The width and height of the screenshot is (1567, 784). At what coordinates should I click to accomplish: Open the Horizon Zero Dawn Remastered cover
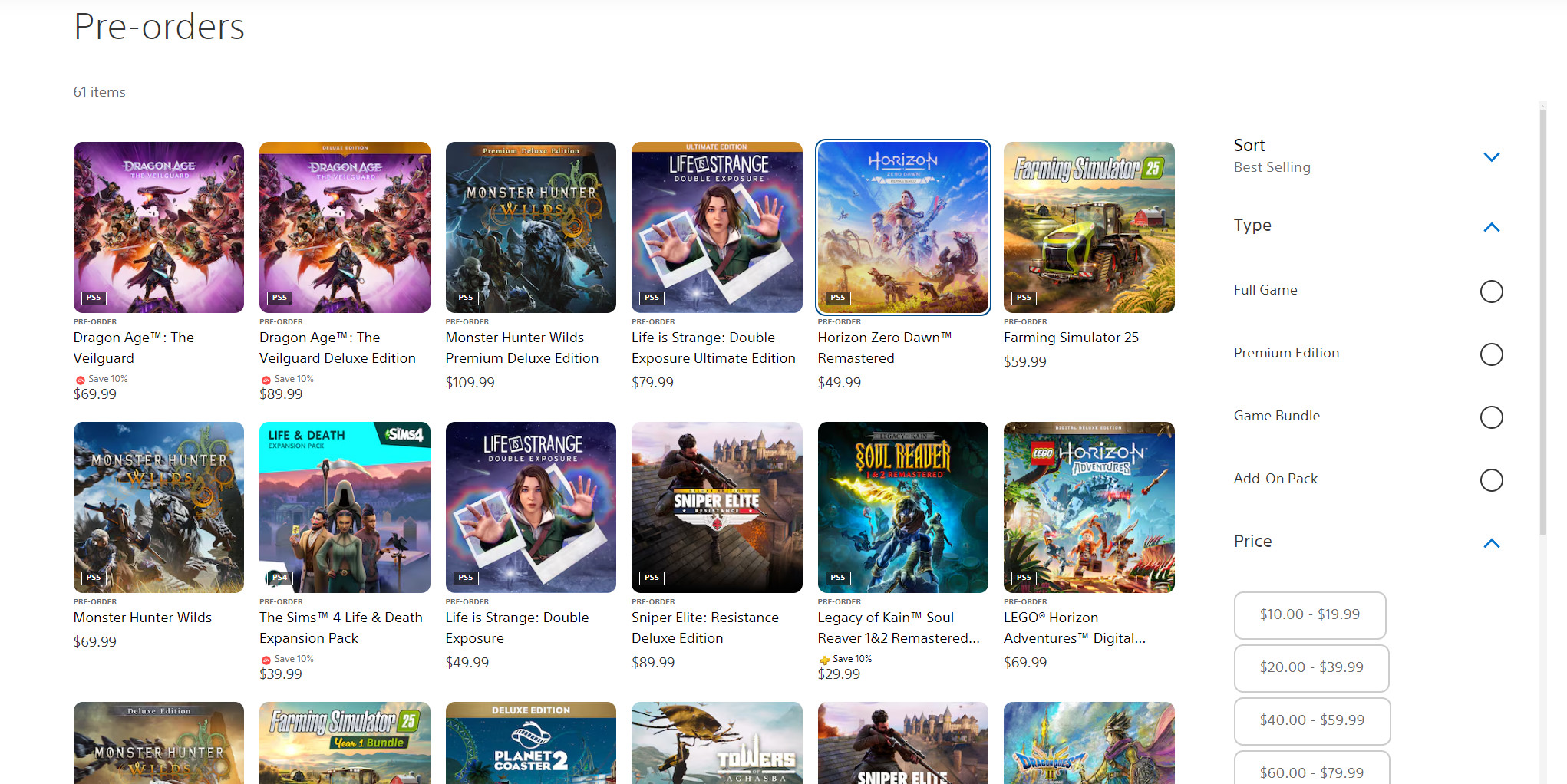coord(902,227)
